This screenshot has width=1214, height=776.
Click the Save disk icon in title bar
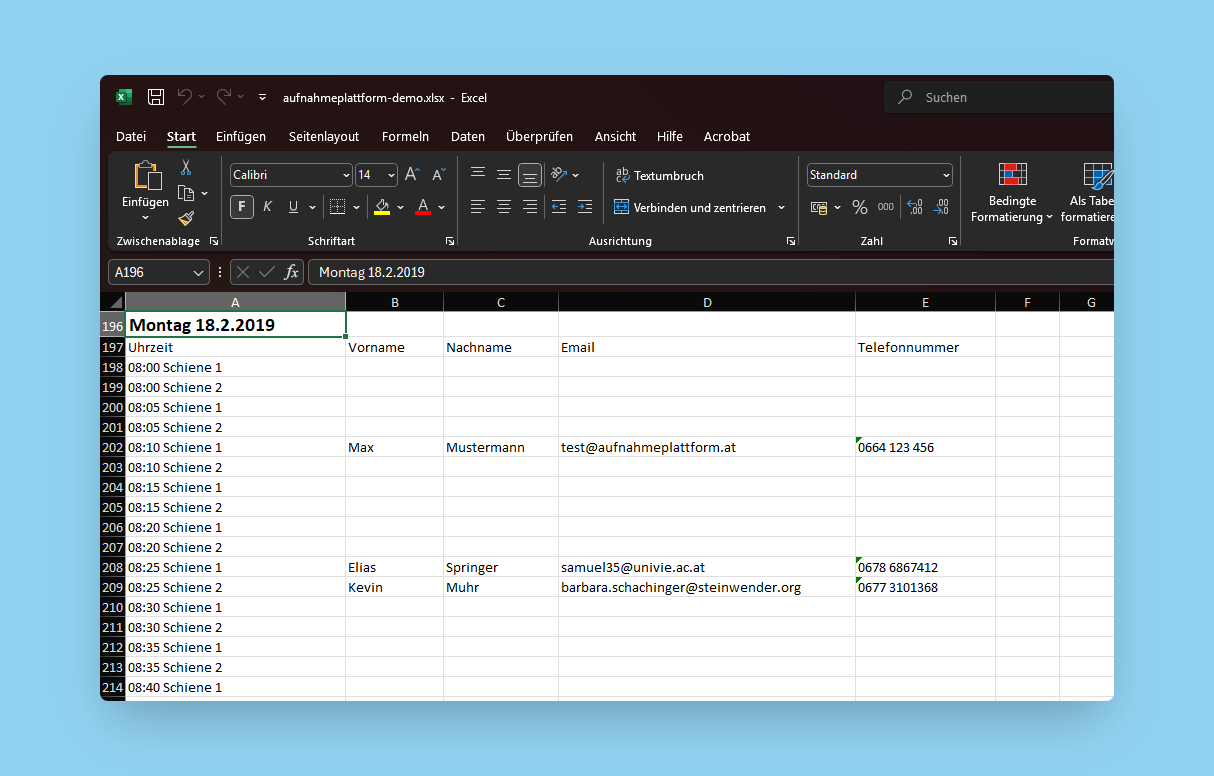(156, 97)
